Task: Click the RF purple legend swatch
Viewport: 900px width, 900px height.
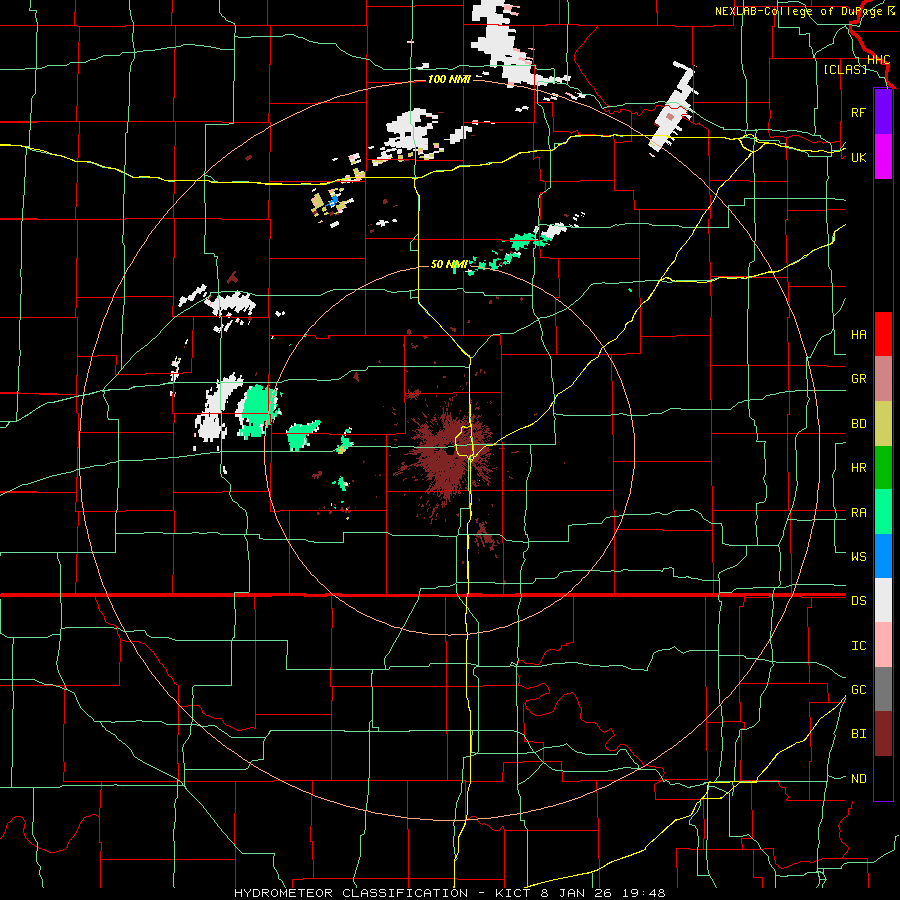Action: 883,112
